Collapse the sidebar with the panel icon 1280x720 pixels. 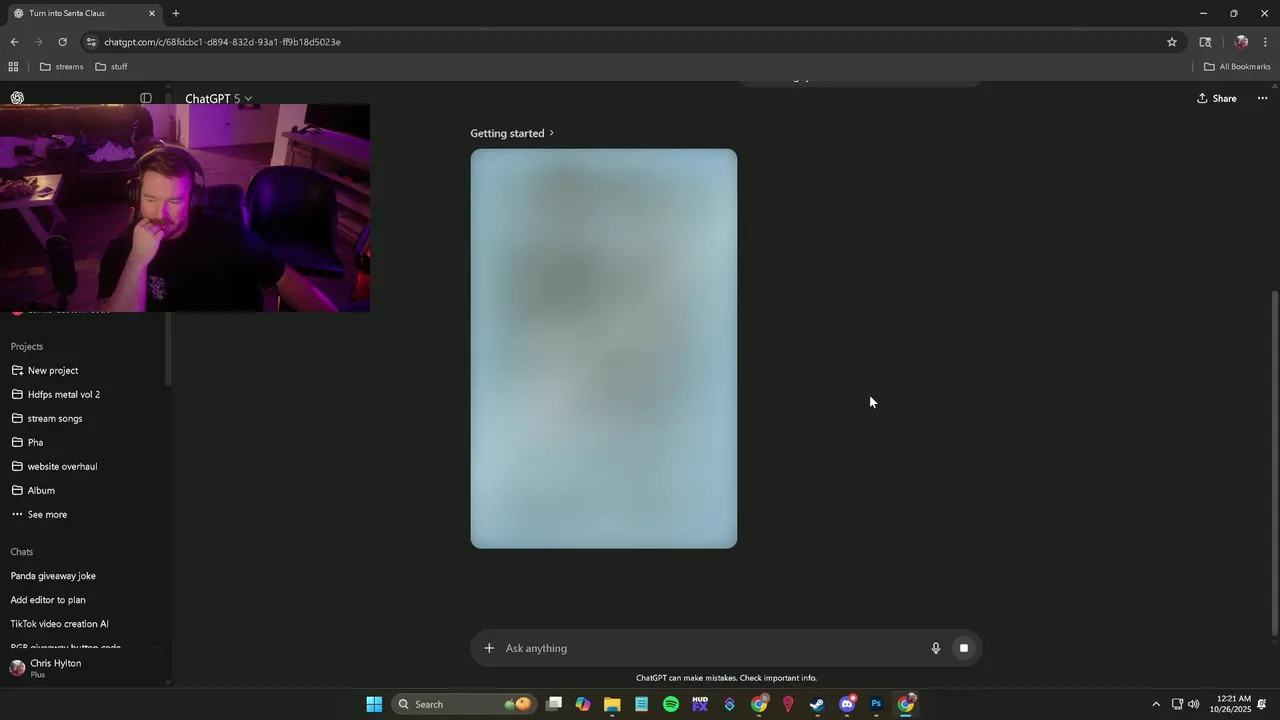click(146, 98)
